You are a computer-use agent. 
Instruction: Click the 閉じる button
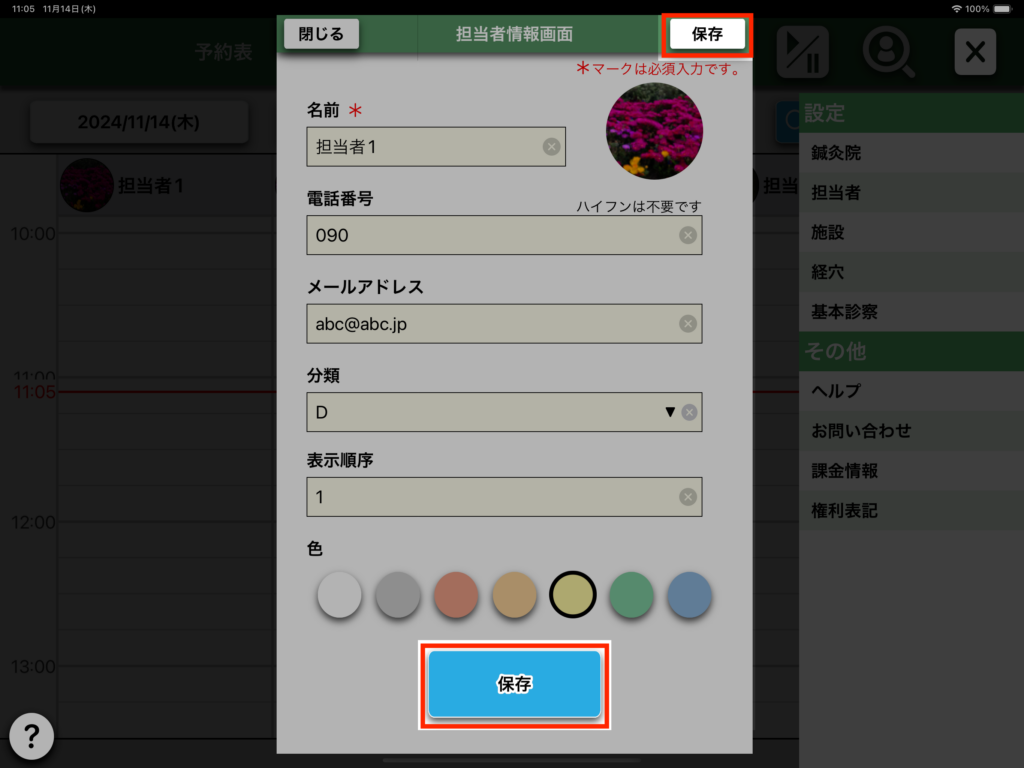tap(321, 34)
